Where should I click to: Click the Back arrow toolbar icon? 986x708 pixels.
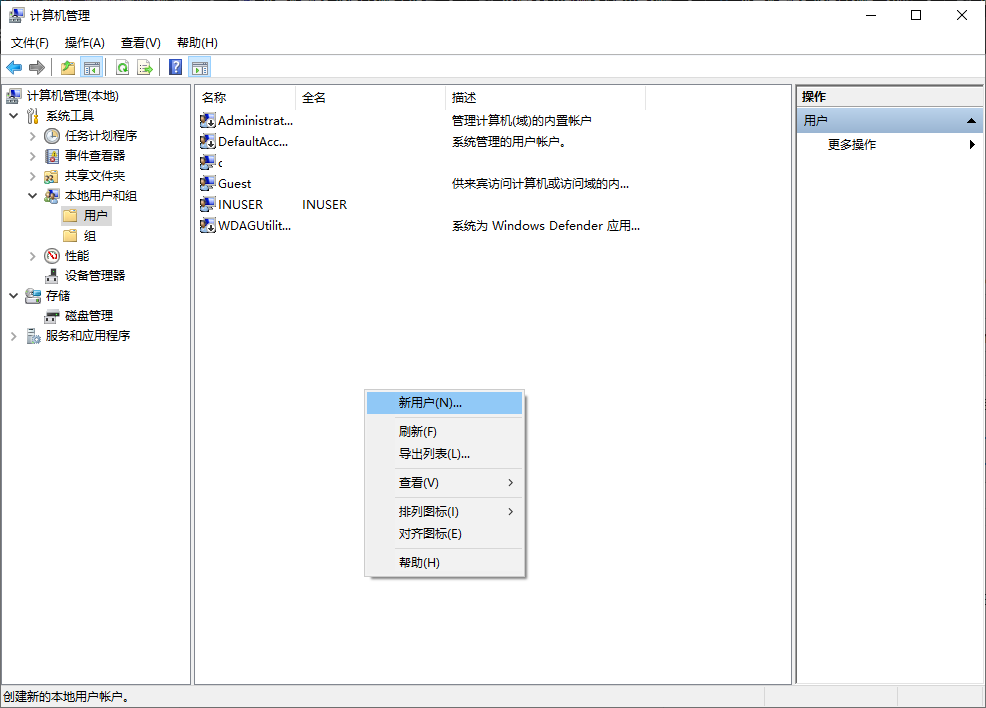pyautogui.click(x=14, y=67)
